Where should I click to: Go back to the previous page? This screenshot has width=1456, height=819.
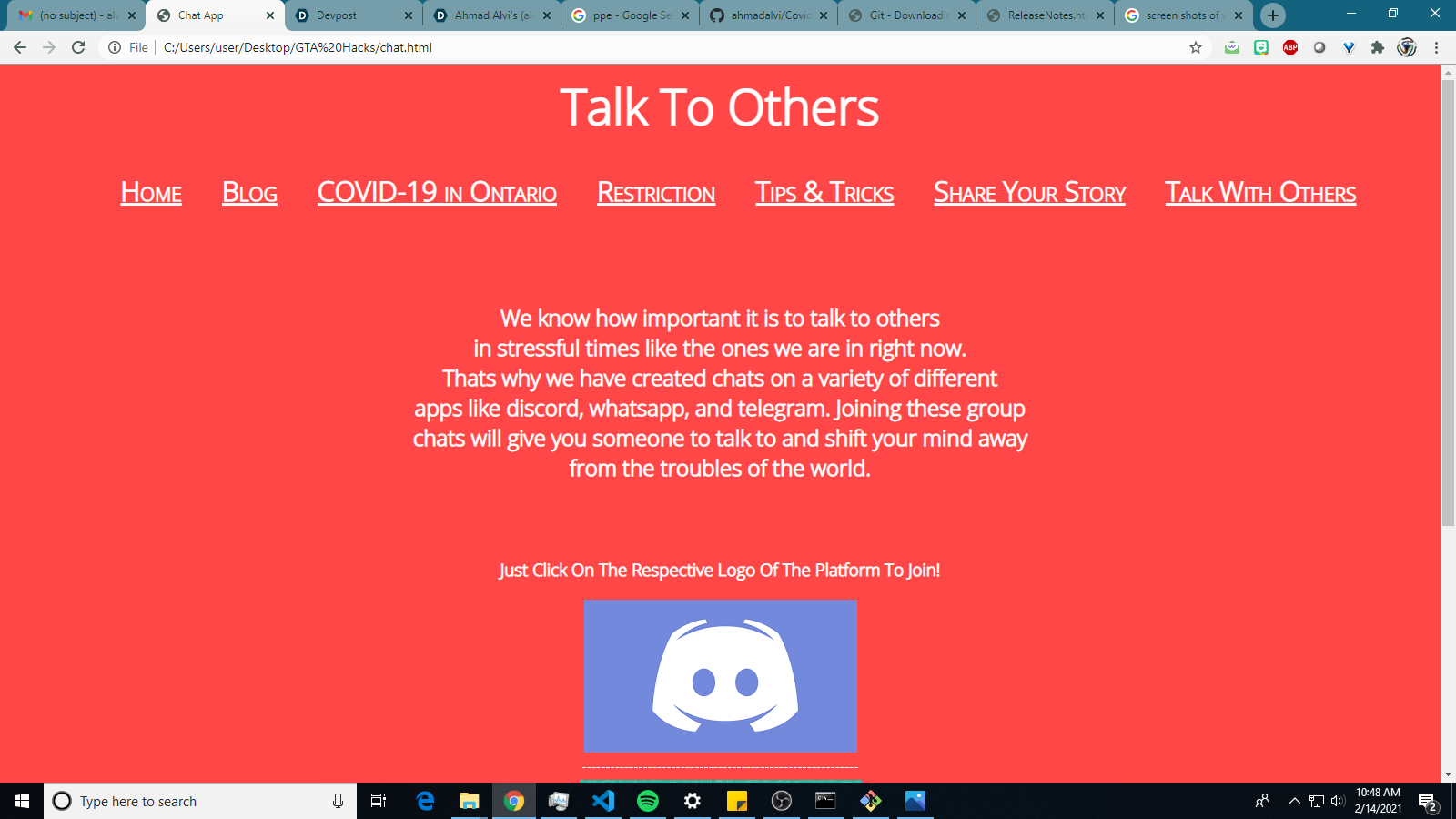click(x=20, y=47)
